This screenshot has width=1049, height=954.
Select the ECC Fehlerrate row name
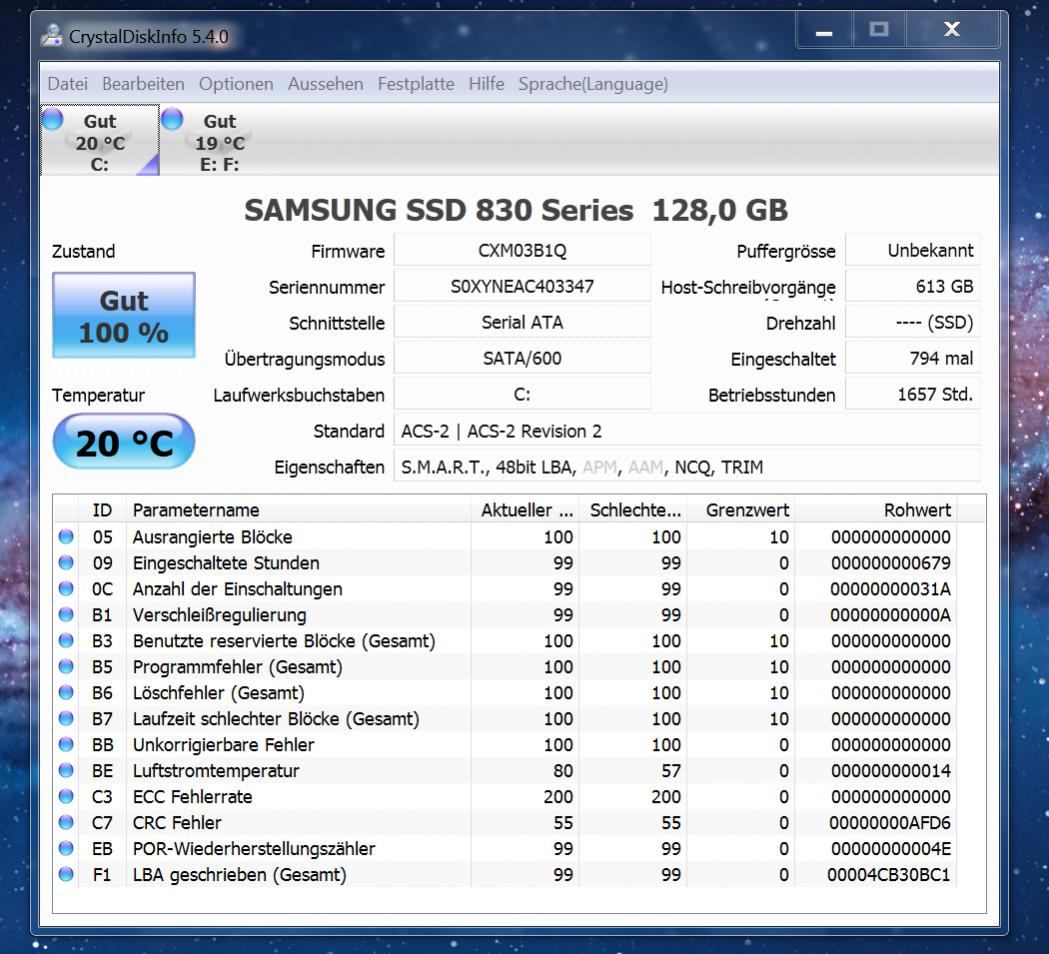[192, 796]
